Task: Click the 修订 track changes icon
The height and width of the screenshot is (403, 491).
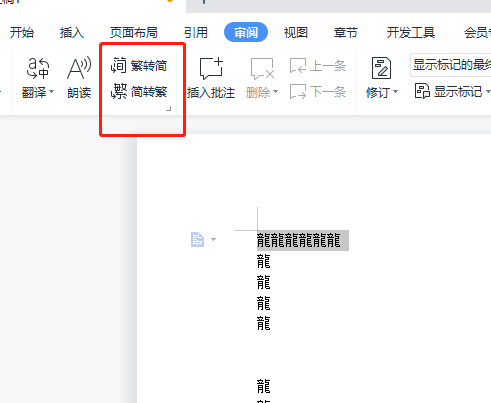Action: (x=381, y=68)
